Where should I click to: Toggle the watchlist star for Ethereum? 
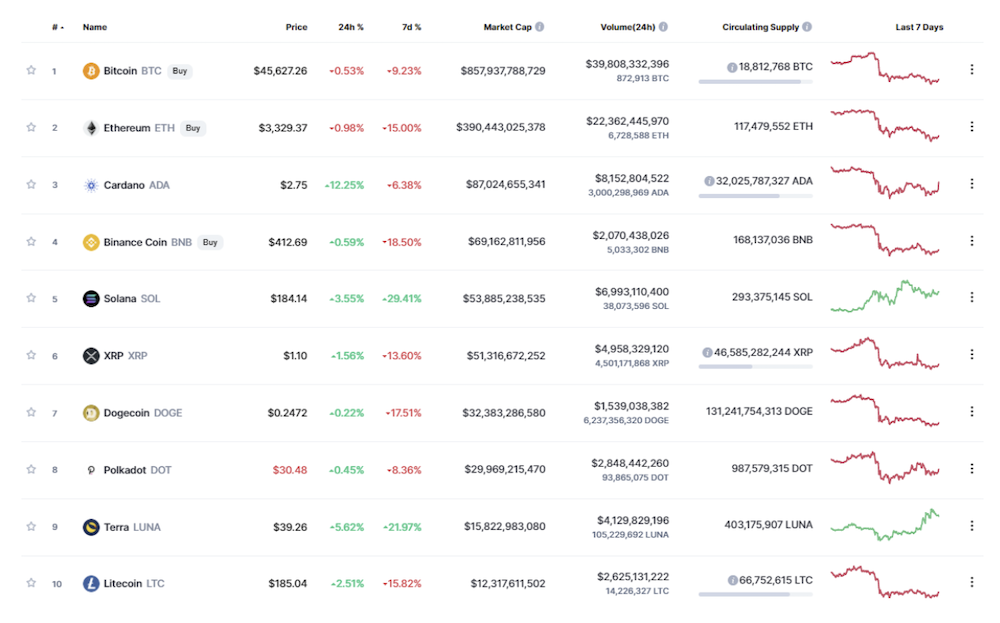coord(31,127)
